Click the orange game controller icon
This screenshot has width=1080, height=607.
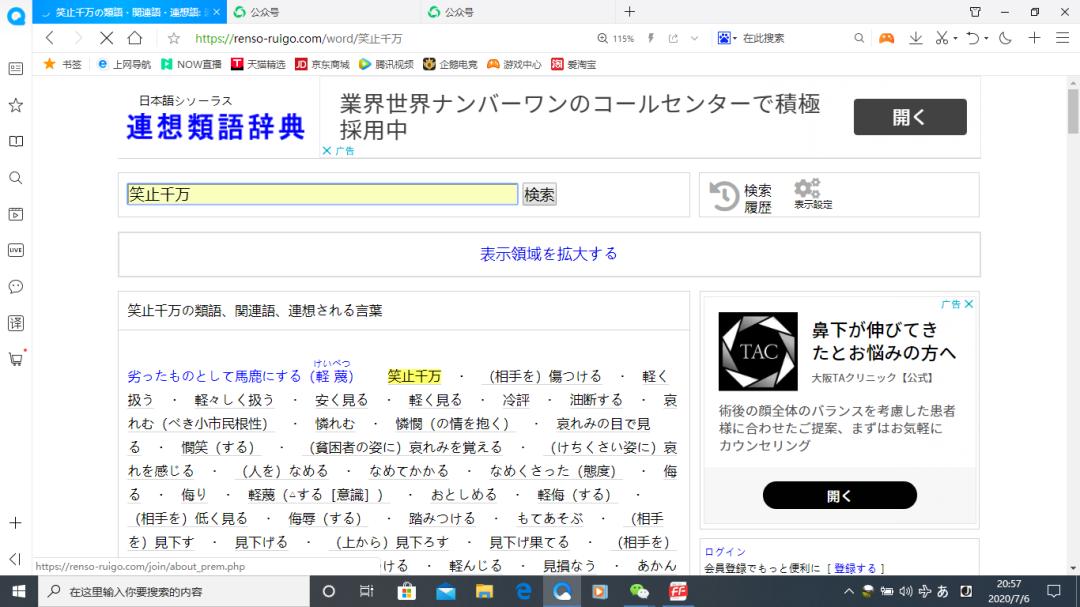[886, 38]
